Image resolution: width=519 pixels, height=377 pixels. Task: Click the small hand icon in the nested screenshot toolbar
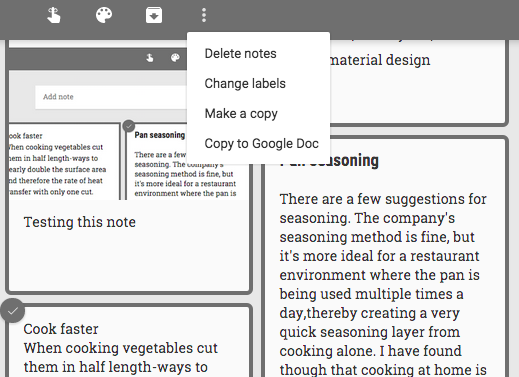click(x=150, y=58)
